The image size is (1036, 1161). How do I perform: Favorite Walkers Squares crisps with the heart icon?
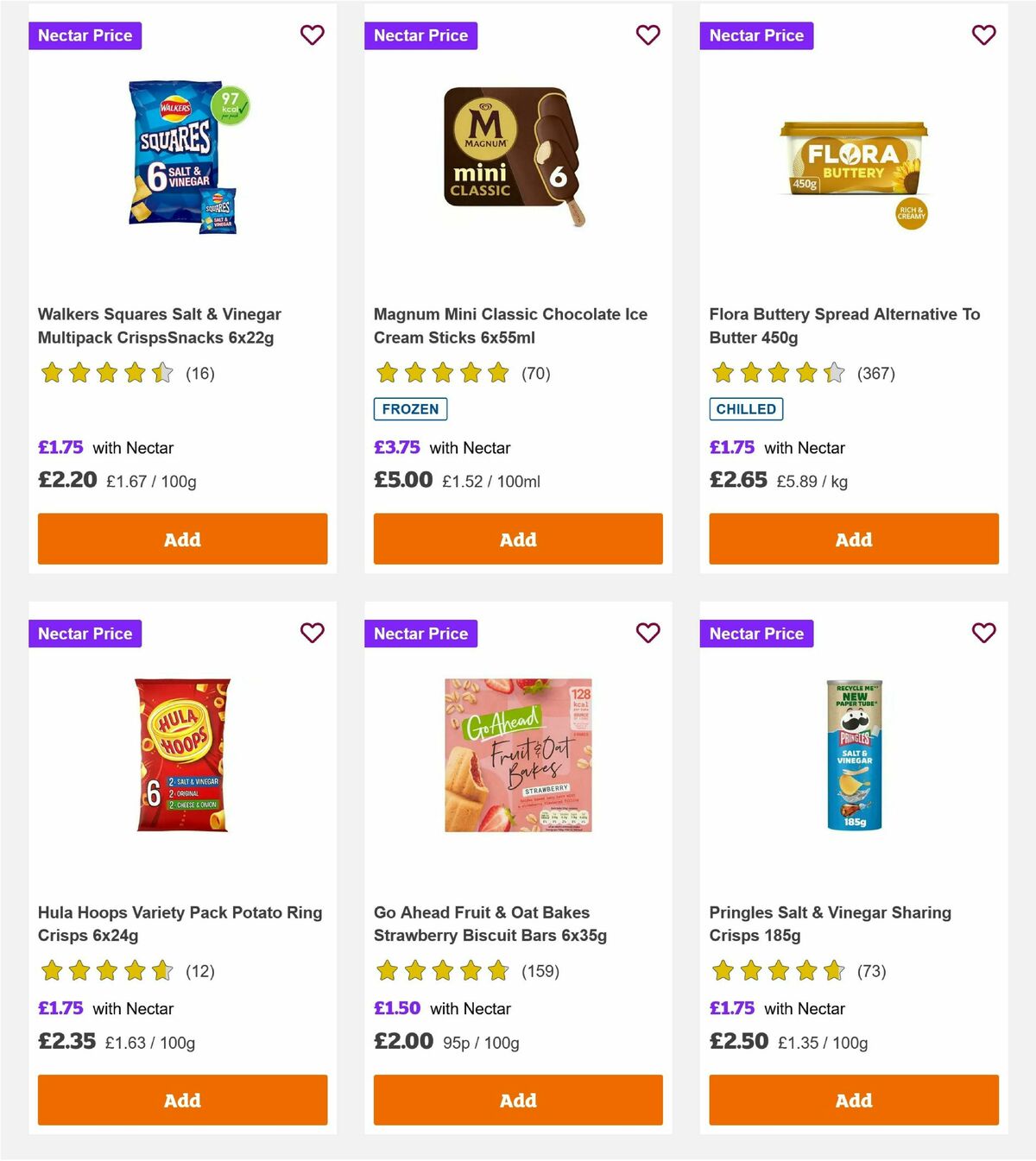312,35
